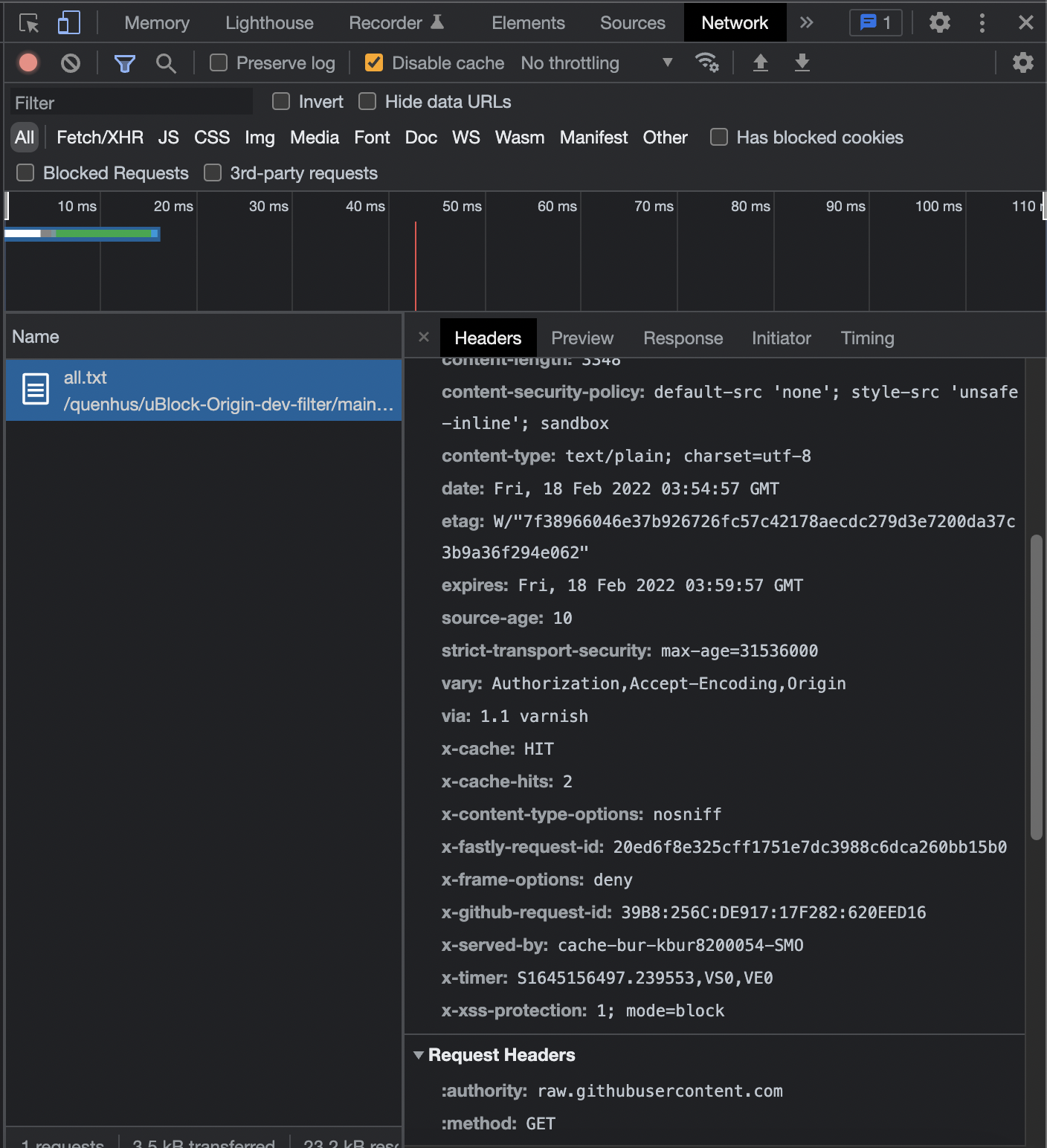Toggle the Preserve log checkbox

219,62
